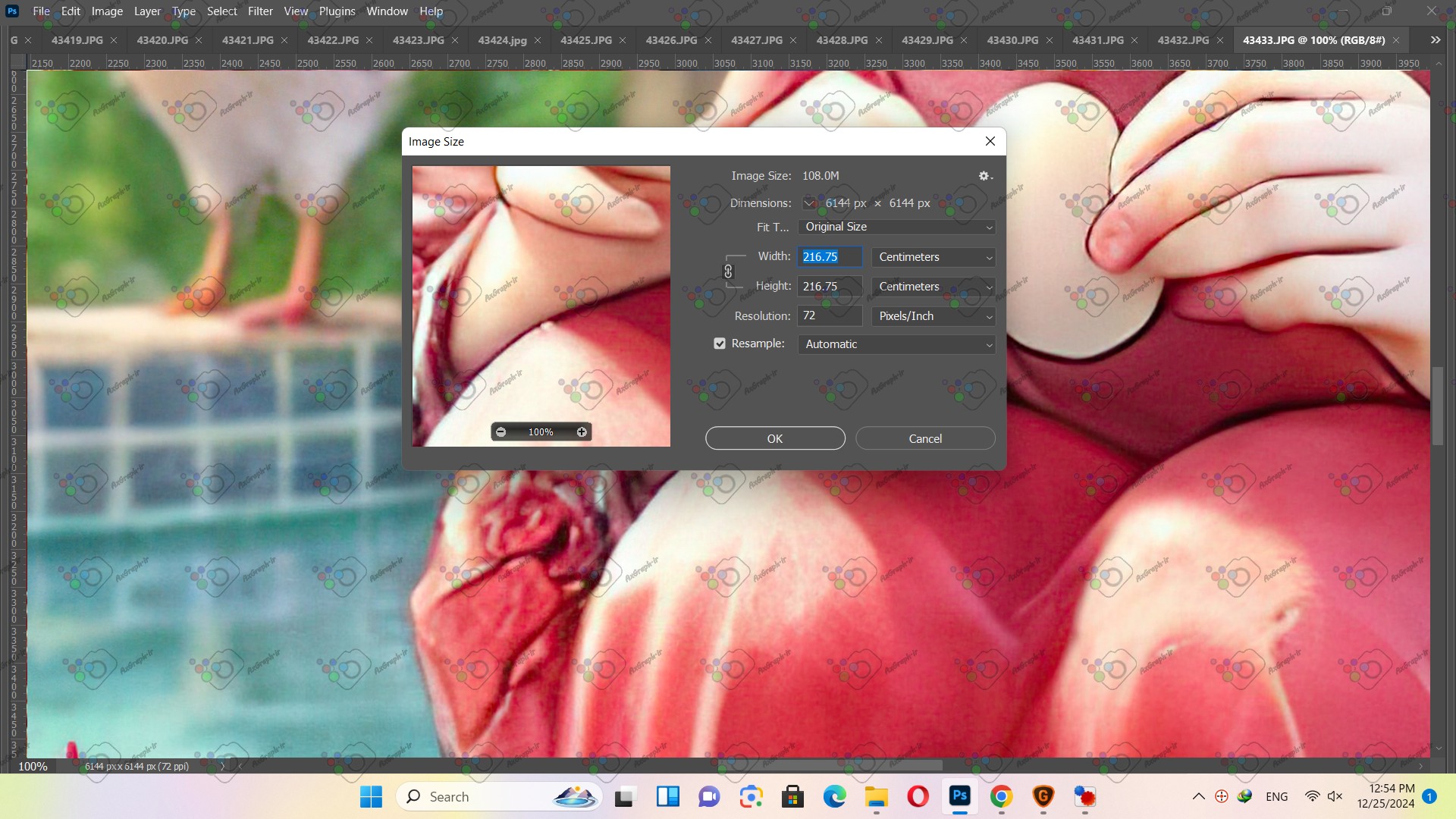
Task: Show hidden document tabs with double arrow
Action: click(1435, 40)
